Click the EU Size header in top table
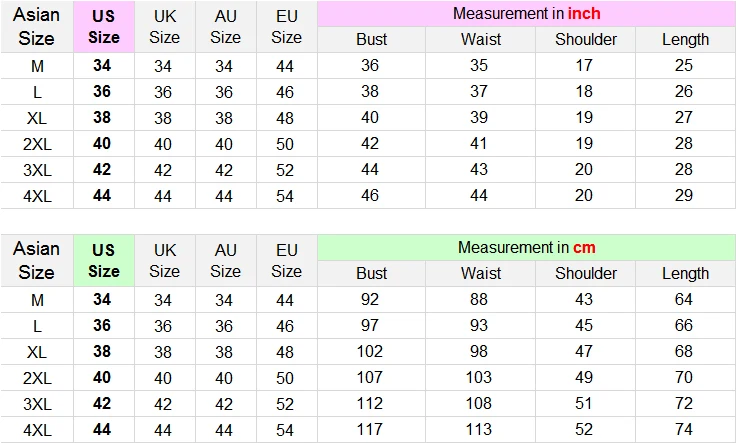Image resolution: width=736 pixels, height=443 pixels. coord(286,27)
